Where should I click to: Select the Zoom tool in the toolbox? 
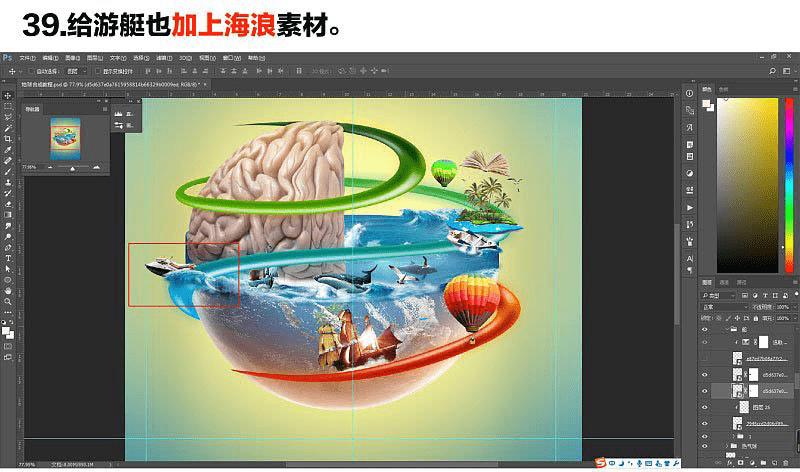tap(8, 302)
